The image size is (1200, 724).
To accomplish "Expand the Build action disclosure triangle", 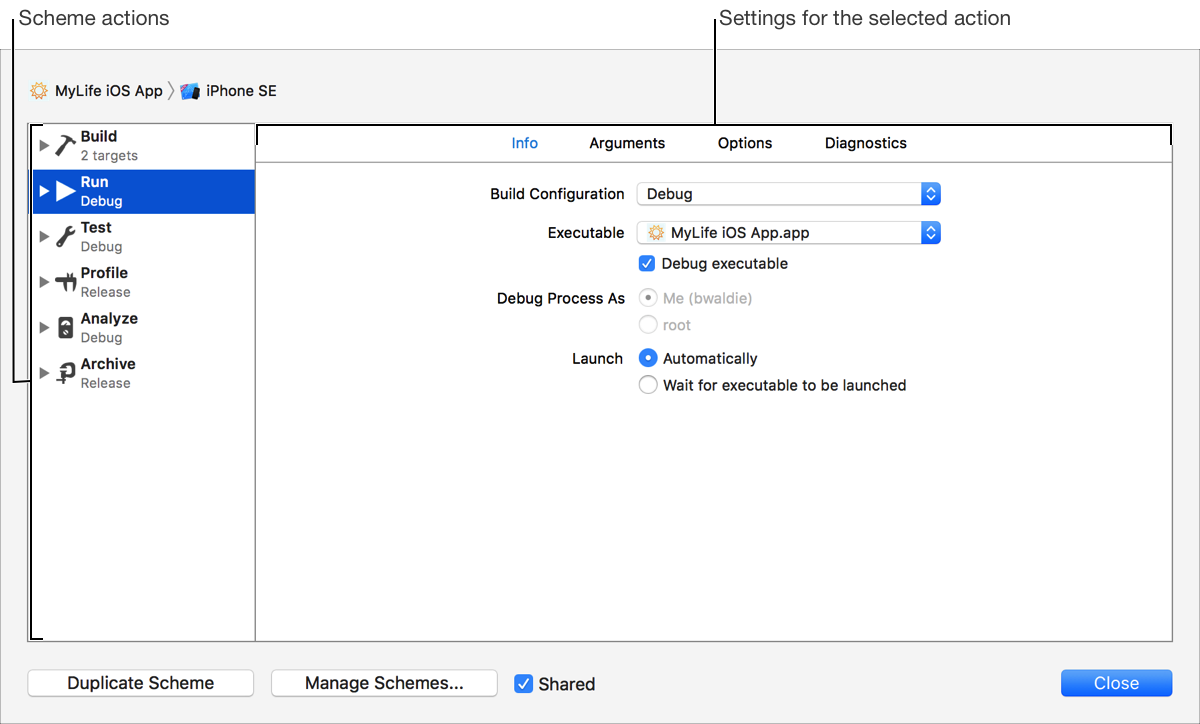I will coord(43,146).
